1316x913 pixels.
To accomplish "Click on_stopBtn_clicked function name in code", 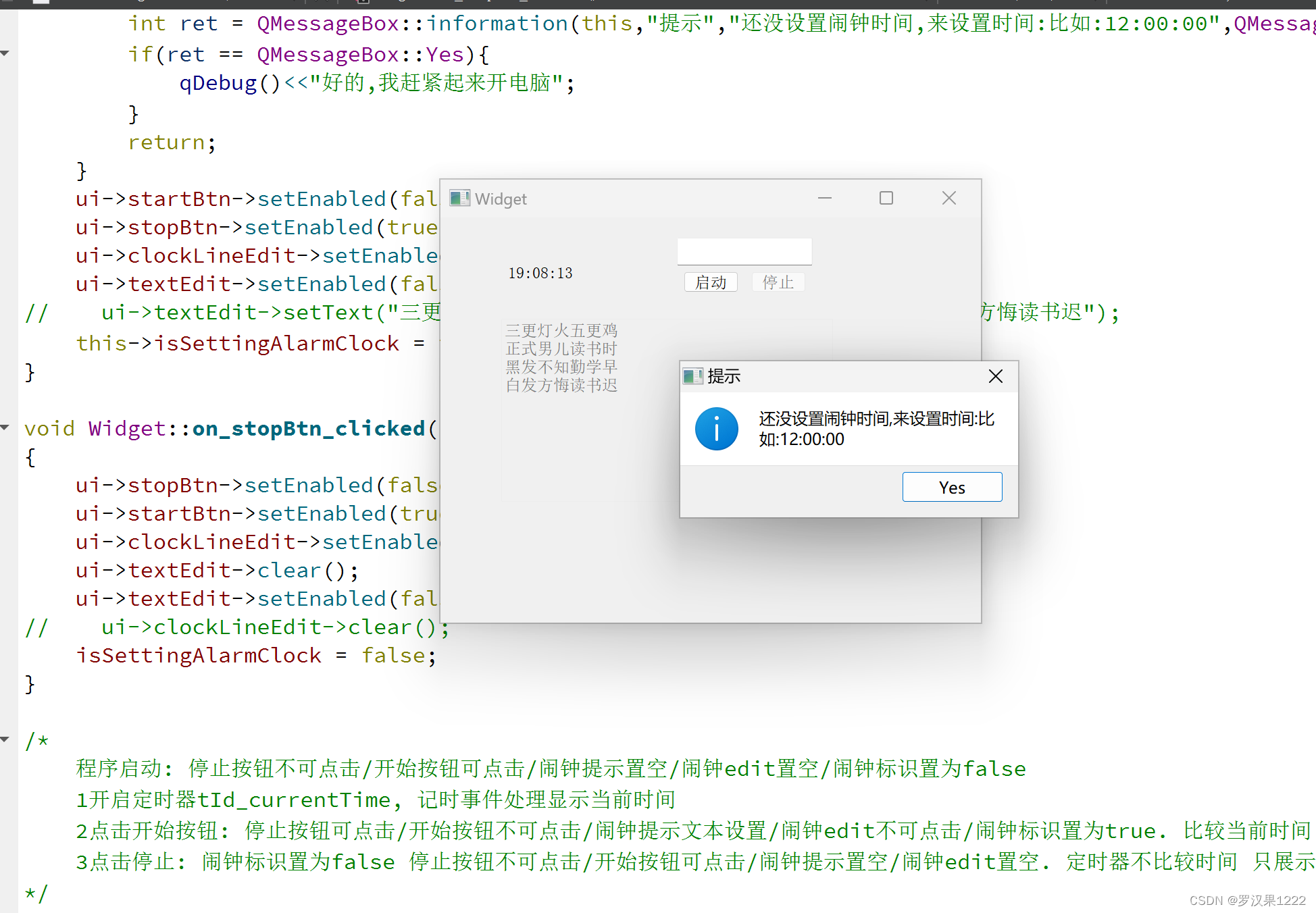I will point(308,429).
